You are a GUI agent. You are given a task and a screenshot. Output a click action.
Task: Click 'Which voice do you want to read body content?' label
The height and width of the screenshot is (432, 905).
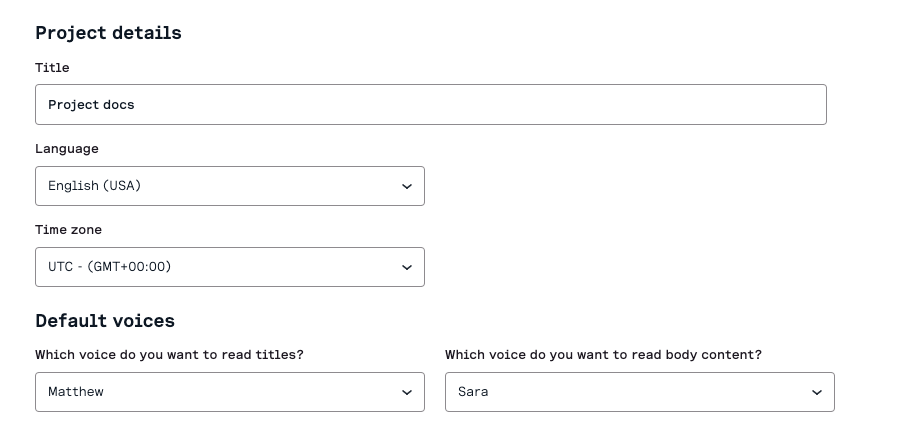[x=603, y=355]
